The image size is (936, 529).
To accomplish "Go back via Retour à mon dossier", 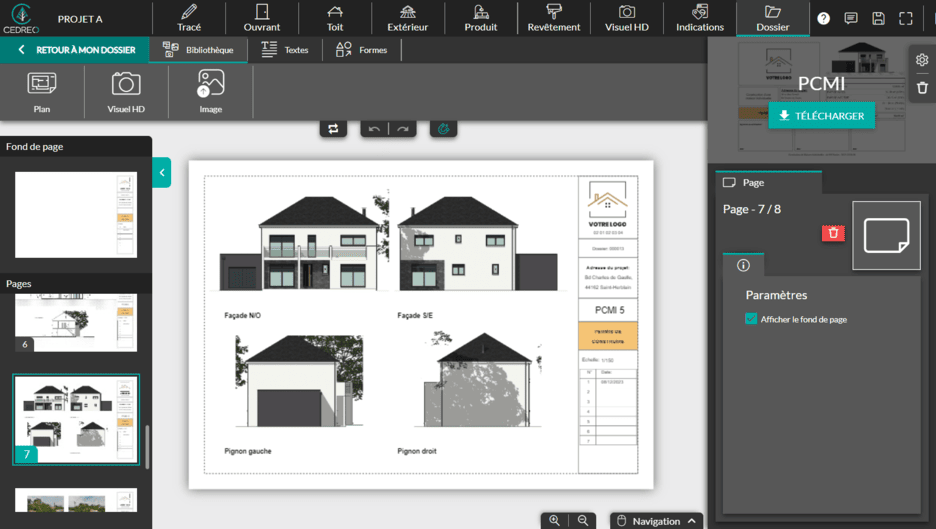I will (73, 50).
